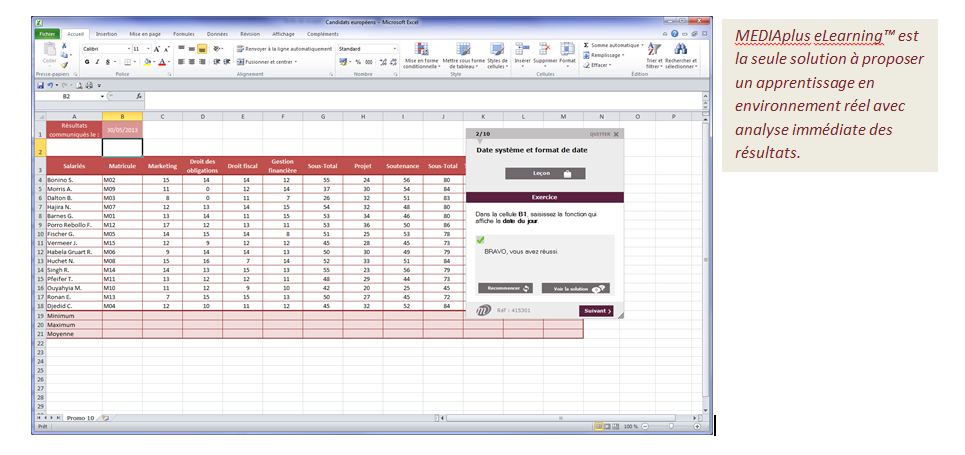Click the red font color A

click(x=161, y=62)
